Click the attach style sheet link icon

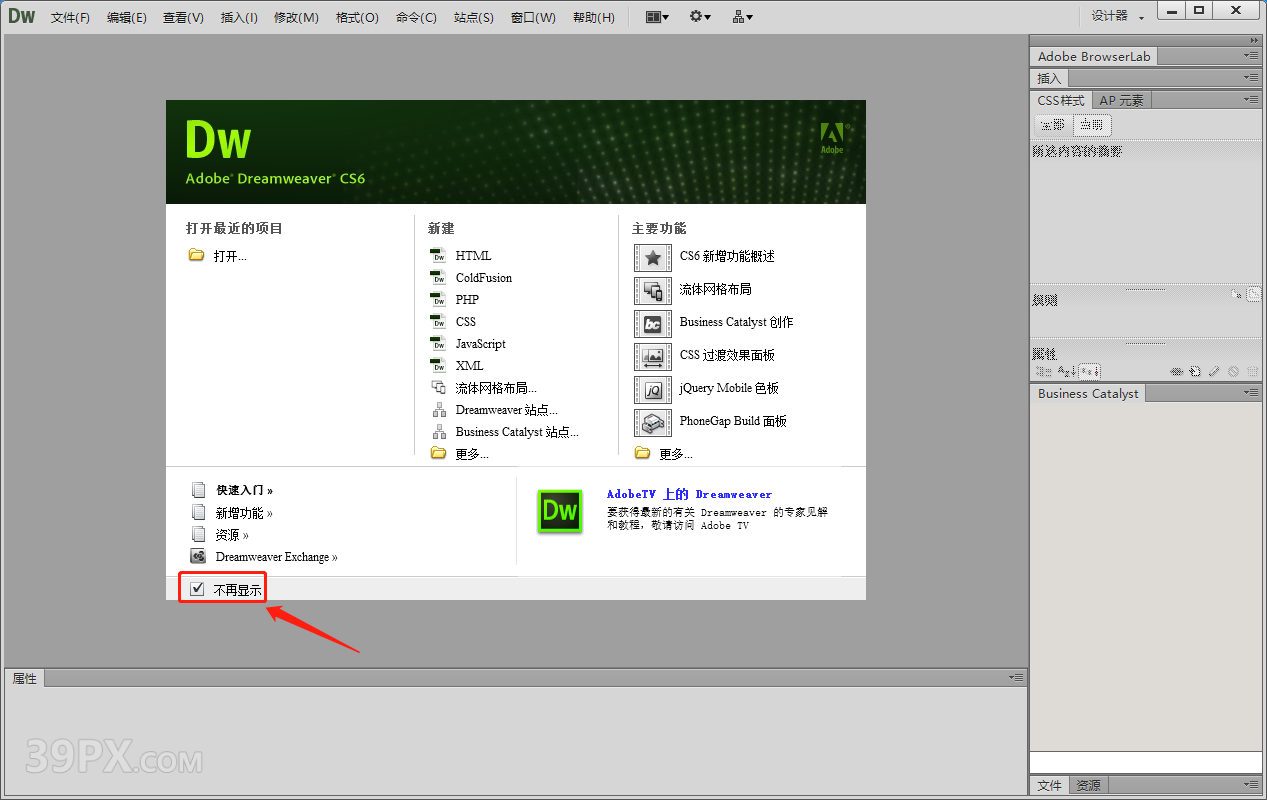pos(1178,371)
